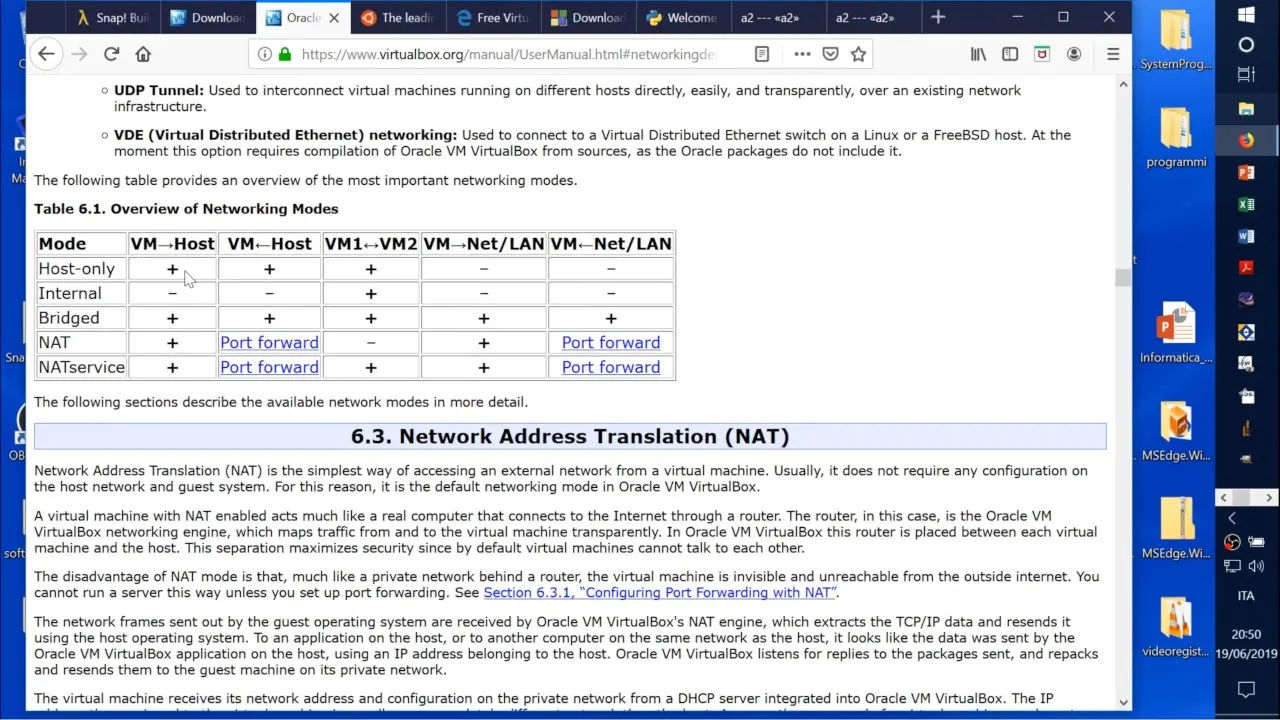Open the volume control tray icon

tap(1258, 566)
